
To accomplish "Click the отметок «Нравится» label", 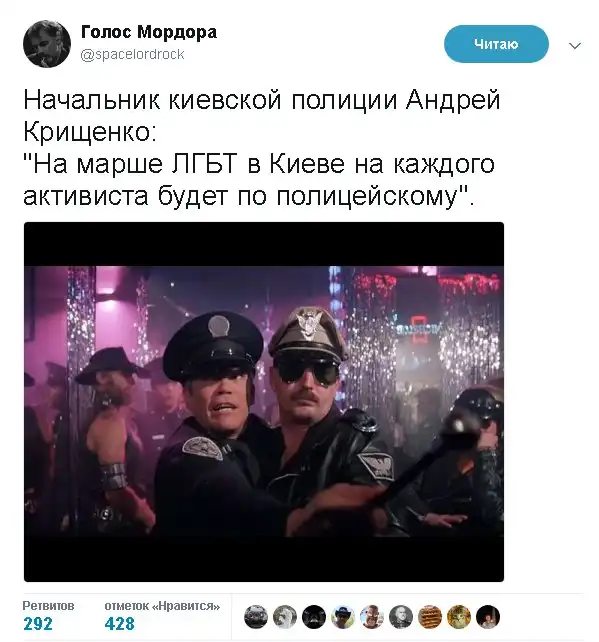I will point(162,606).
